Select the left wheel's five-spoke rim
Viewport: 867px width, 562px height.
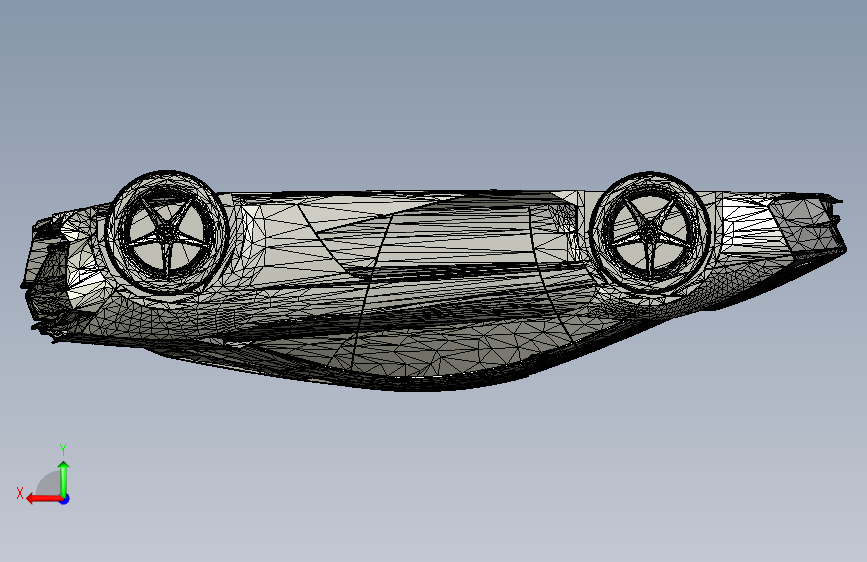tap(166, 232)
